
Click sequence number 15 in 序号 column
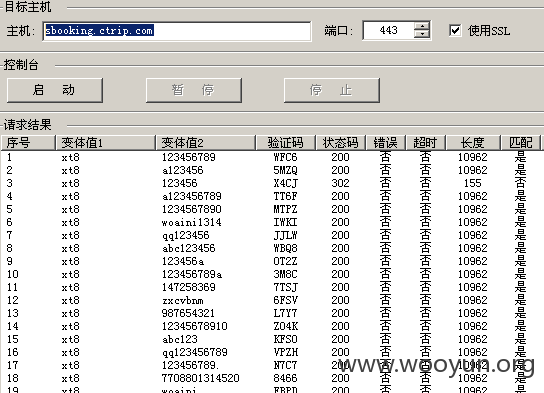(x=12, y=339)
